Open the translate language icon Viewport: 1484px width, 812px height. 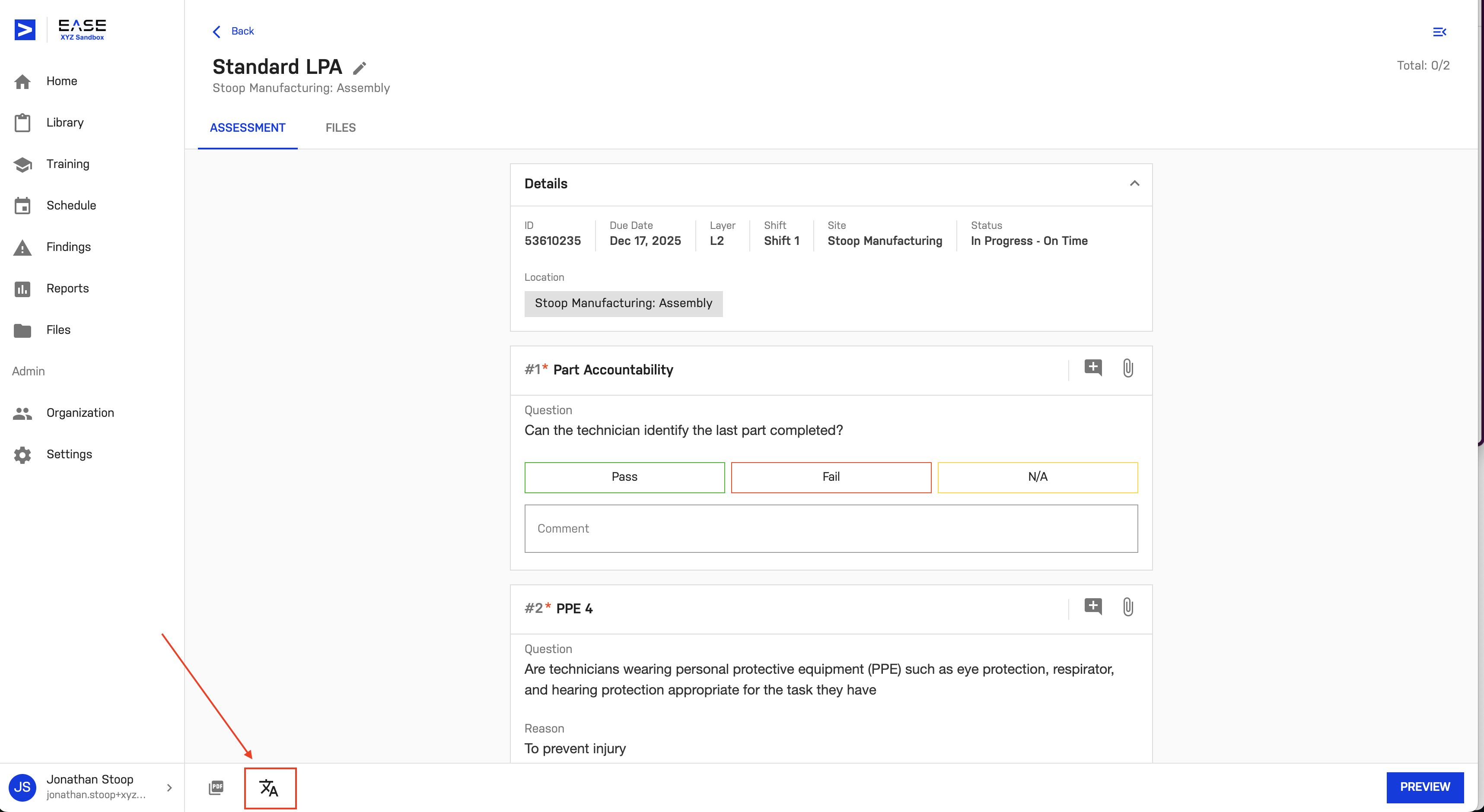(x=269, y=787)
